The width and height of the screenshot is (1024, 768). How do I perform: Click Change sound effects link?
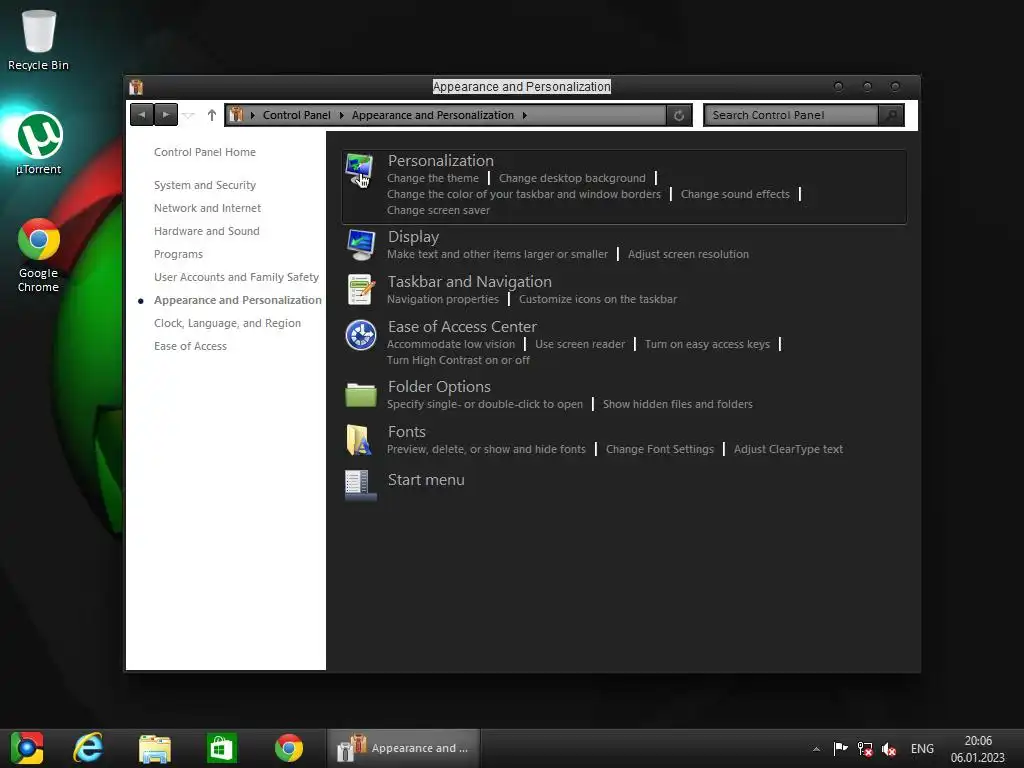(x=735, y=194)
